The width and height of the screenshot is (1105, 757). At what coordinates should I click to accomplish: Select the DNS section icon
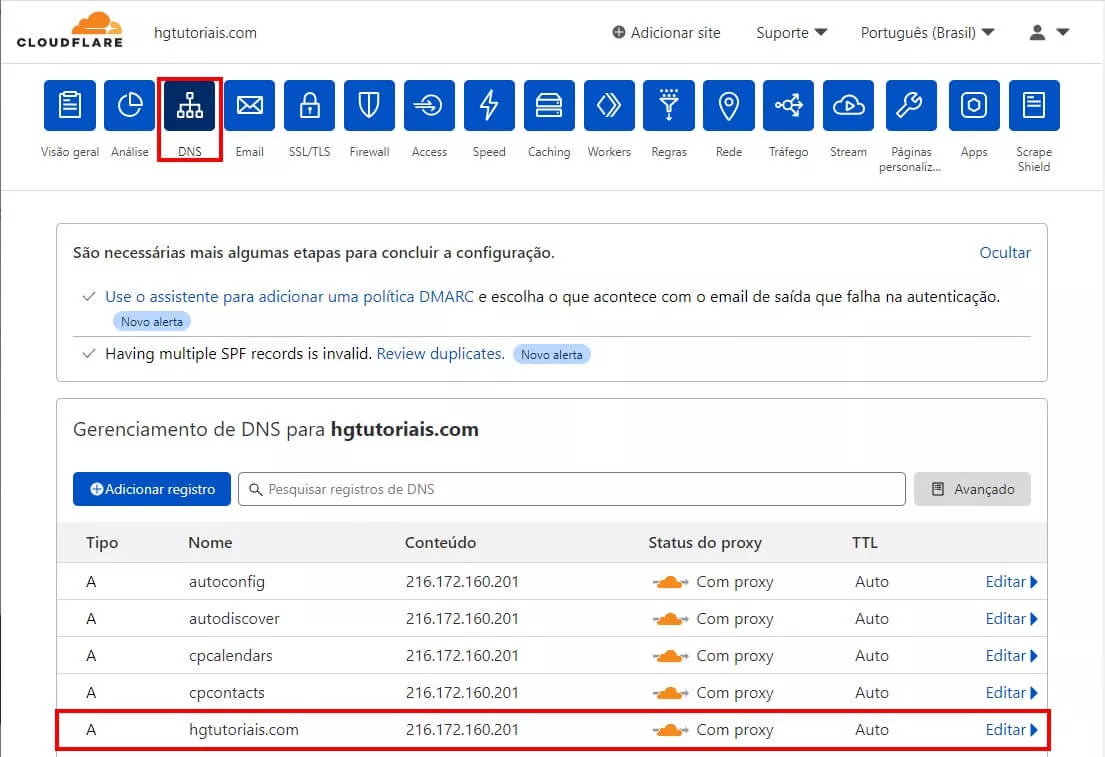coord(190,106)
